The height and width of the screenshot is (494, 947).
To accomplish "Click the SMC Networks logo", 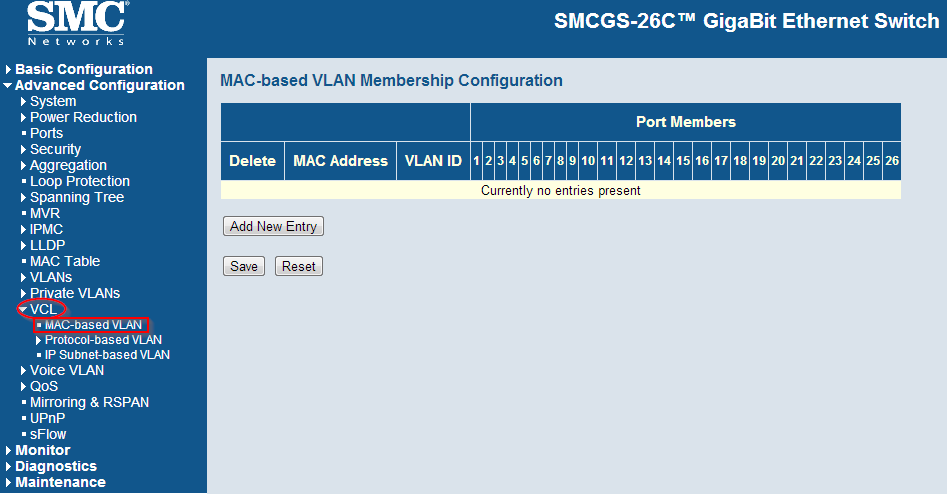I will (76, 23).
